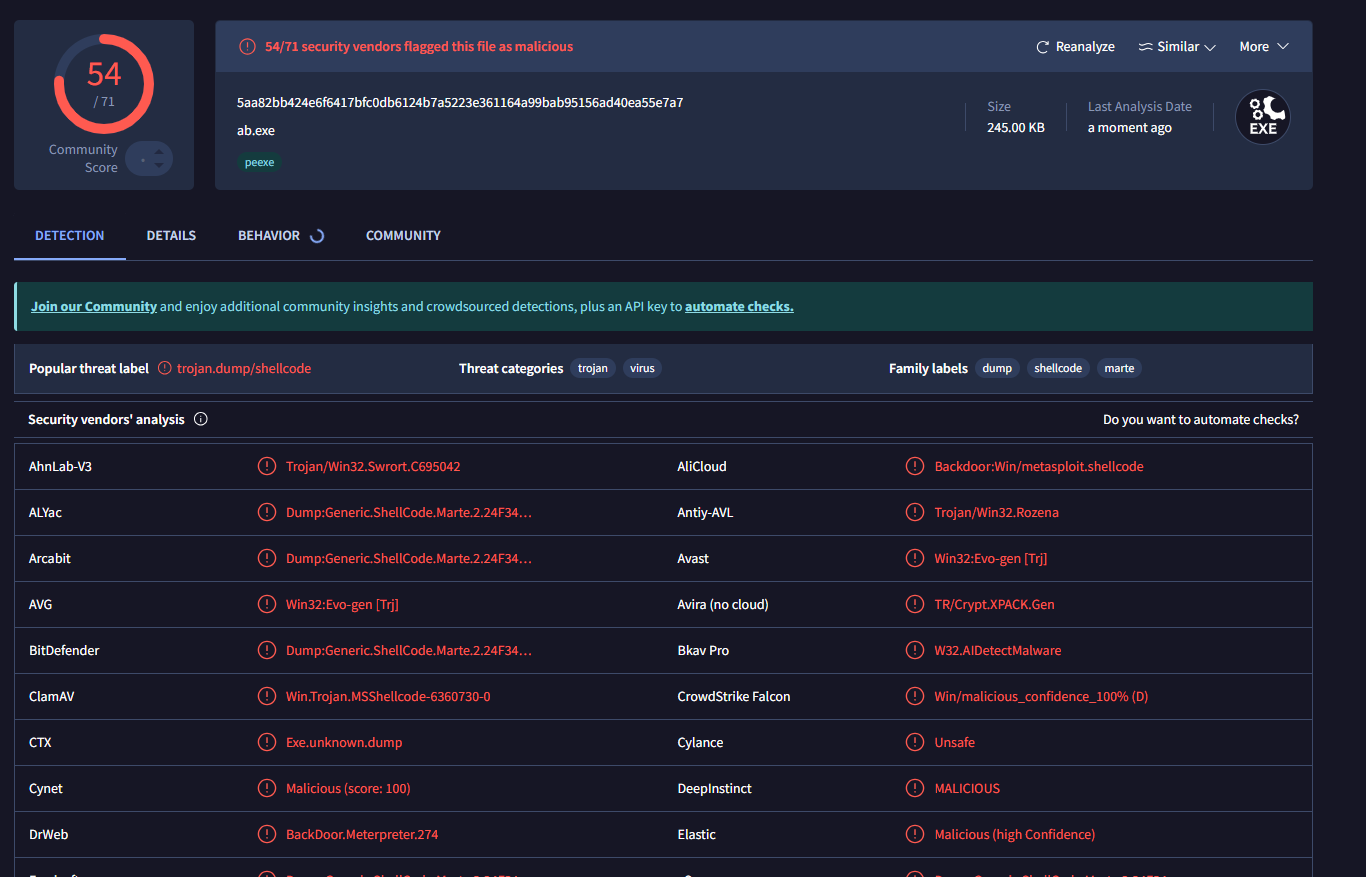Image resolution: width=1366 pixels, height=877 pixels.
Task: Click the alert icon for Cylance detection
Action: click(x=915, y=742)
